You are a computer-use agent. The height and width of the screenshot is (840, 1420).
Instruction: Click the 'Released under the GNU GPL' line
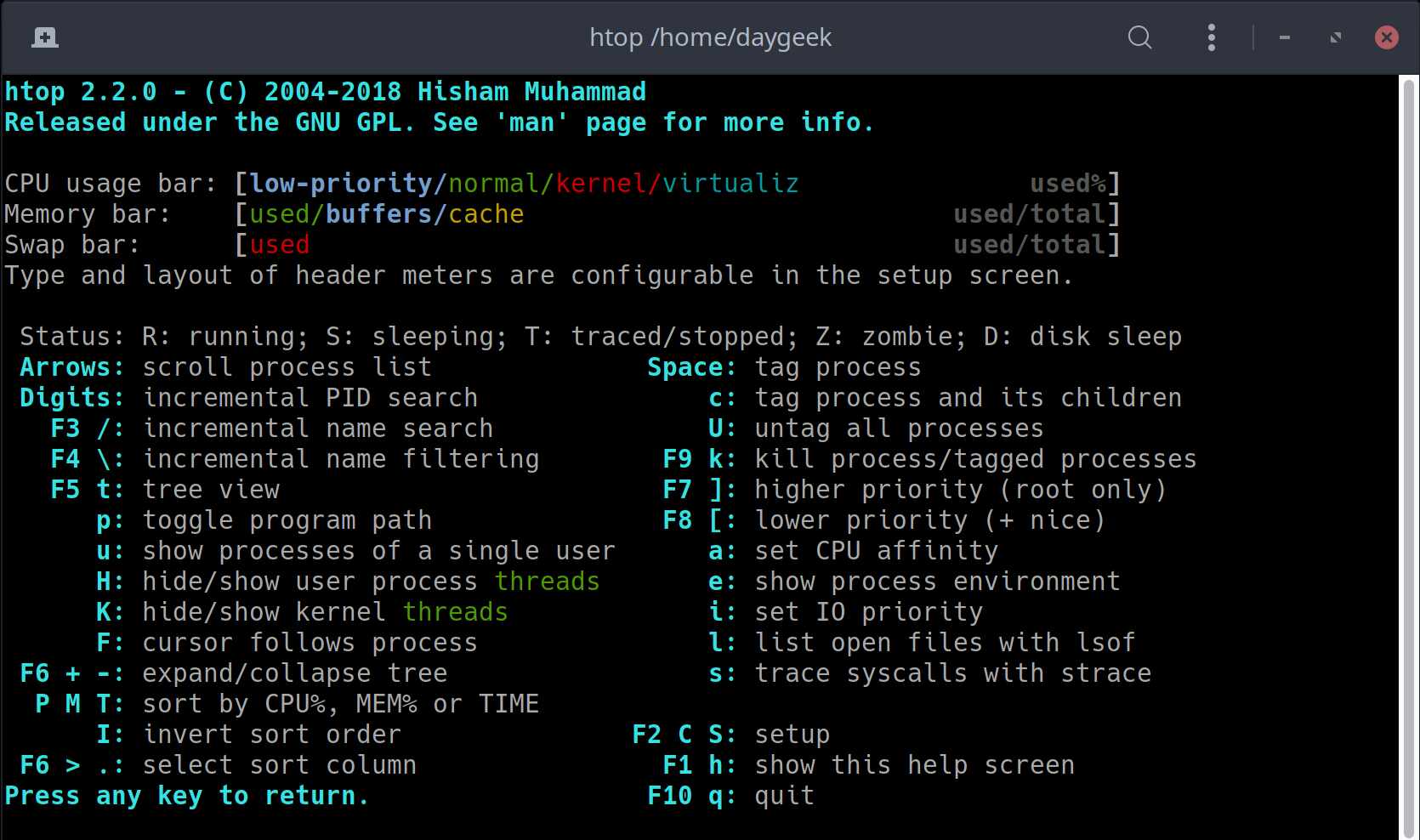(x=440, y=122)
